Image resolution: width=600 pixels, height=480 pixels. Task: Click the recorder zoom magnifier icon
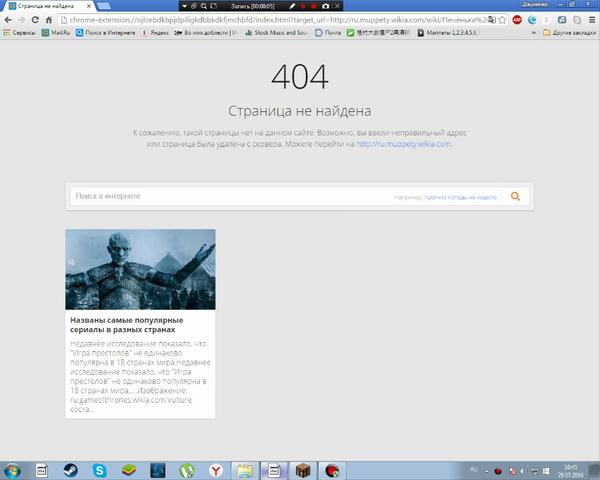[204, 6]
